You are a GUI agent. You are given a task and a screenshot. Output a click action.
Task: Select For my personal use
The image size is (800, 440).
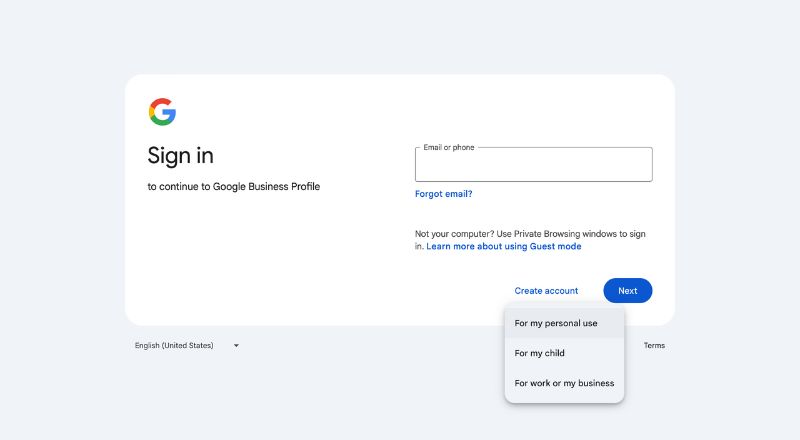click(556, 323)
